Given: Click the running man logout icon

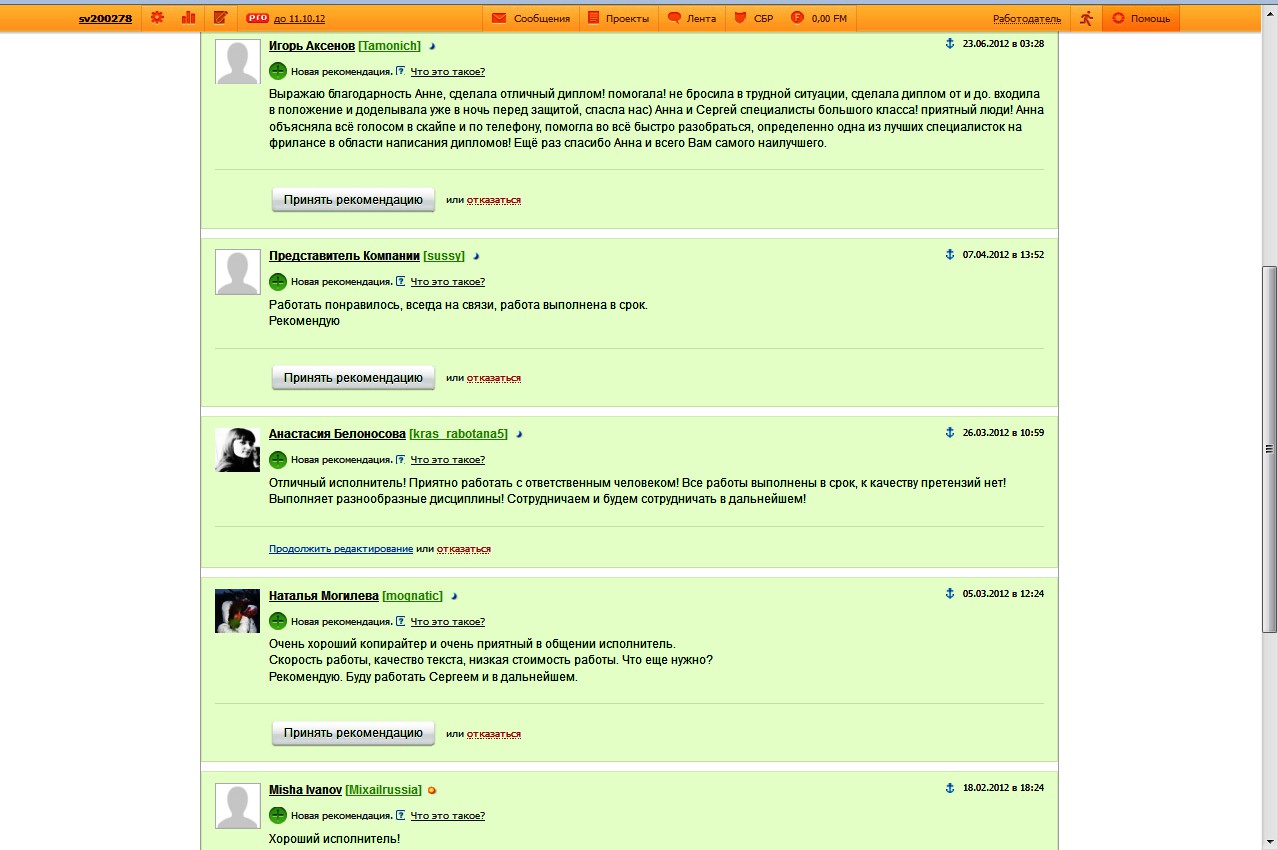Looking at the screenshot, I should click(1086, 18).
